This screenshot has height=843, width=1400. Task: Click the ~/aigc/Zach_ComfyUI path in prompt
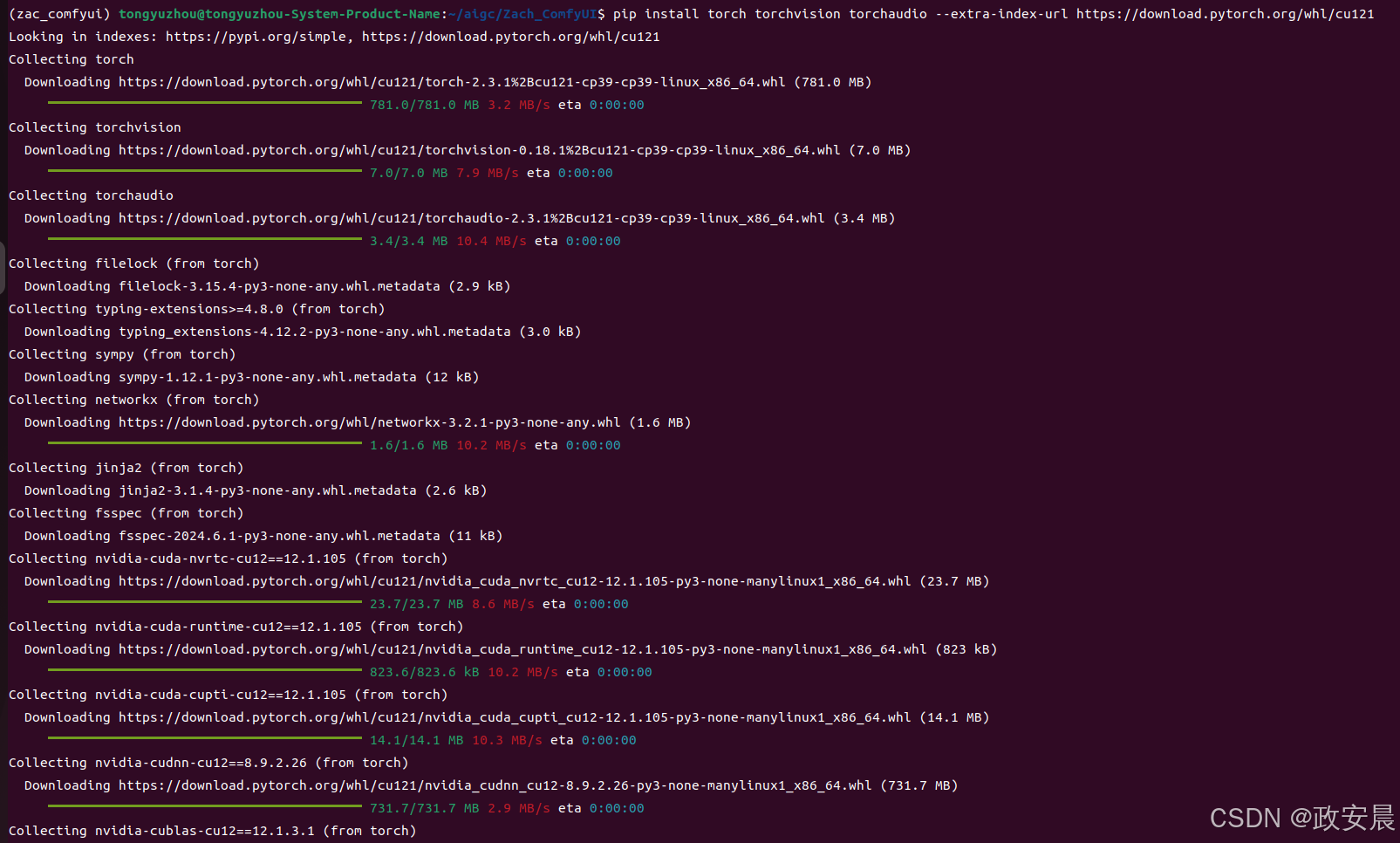(x=522, y=14)
